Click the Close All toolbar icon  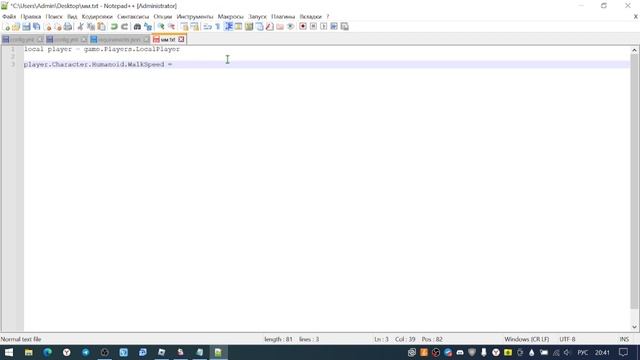[x=58, y=27]
